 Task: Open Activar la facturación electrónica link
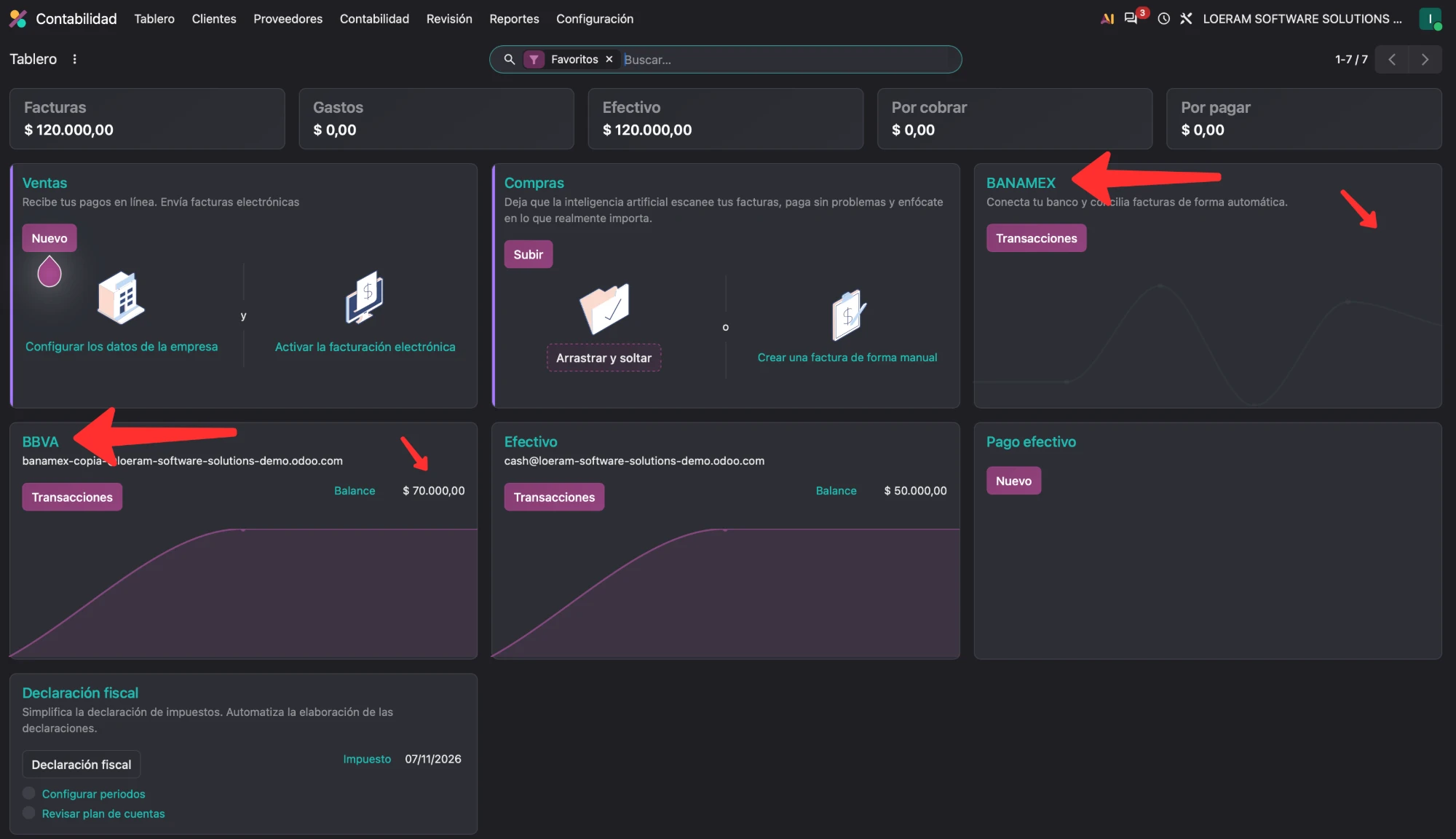pos(365,347)
